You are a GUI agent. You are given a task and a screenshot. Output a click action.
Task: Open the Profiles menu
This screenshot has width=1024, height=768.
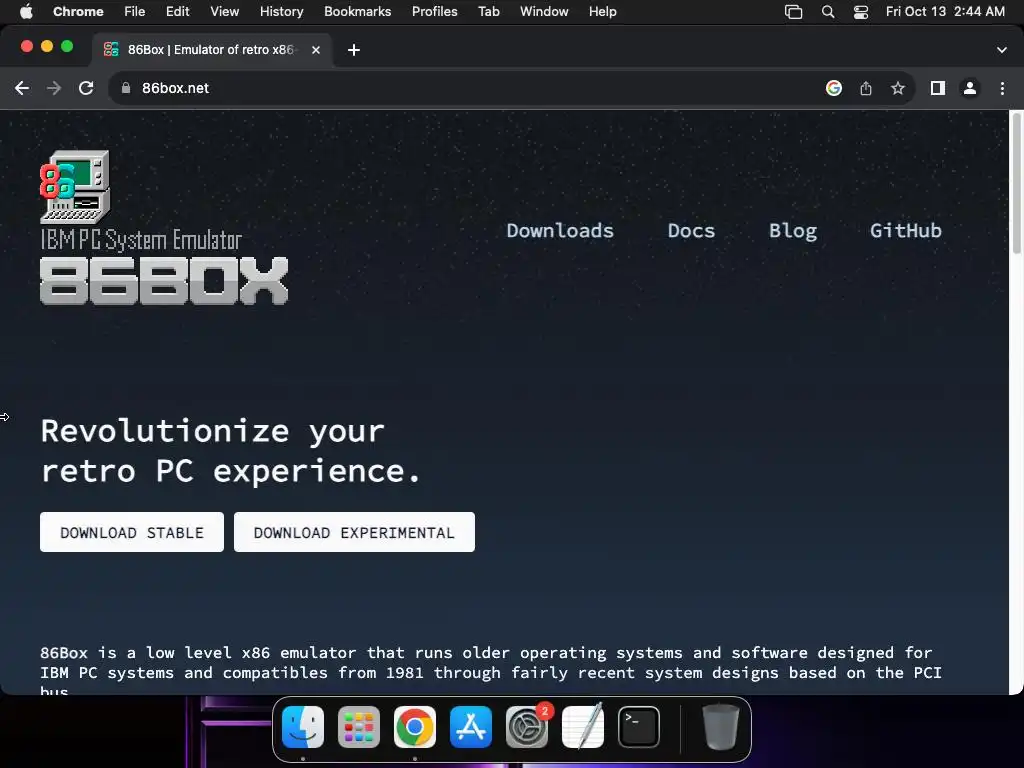[x=434, y=12]
